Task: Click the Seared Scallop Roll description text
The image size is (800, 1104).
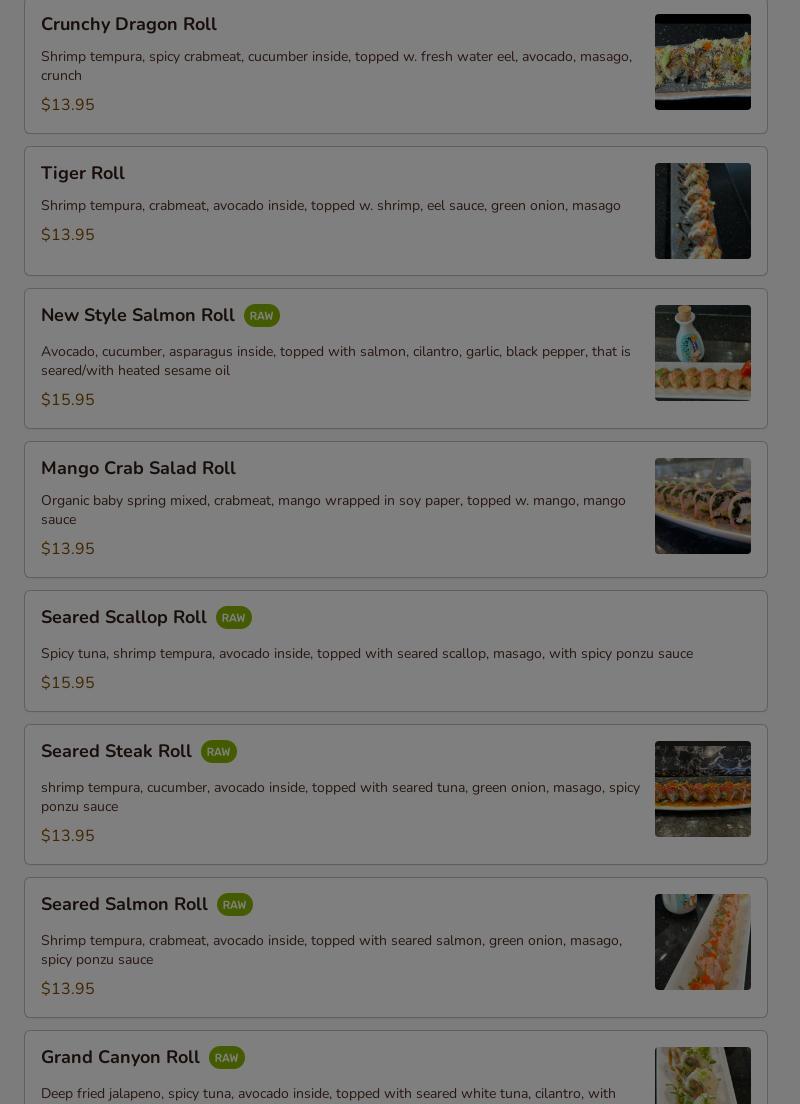Action: click(366, 653)
